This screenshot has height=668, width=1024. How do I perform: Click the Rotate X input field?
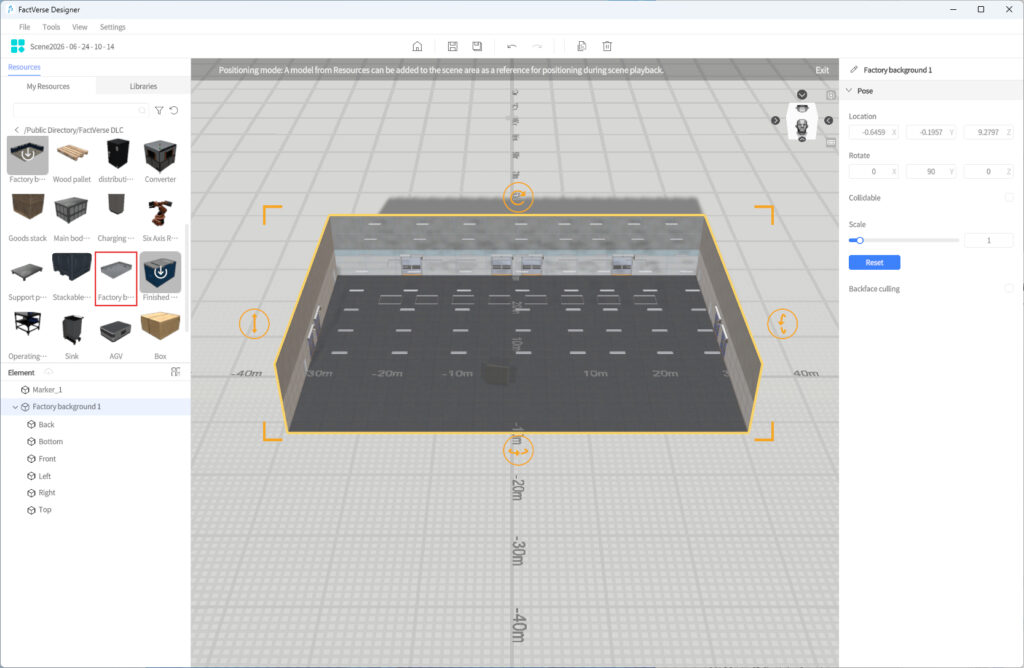coord(874,172)
